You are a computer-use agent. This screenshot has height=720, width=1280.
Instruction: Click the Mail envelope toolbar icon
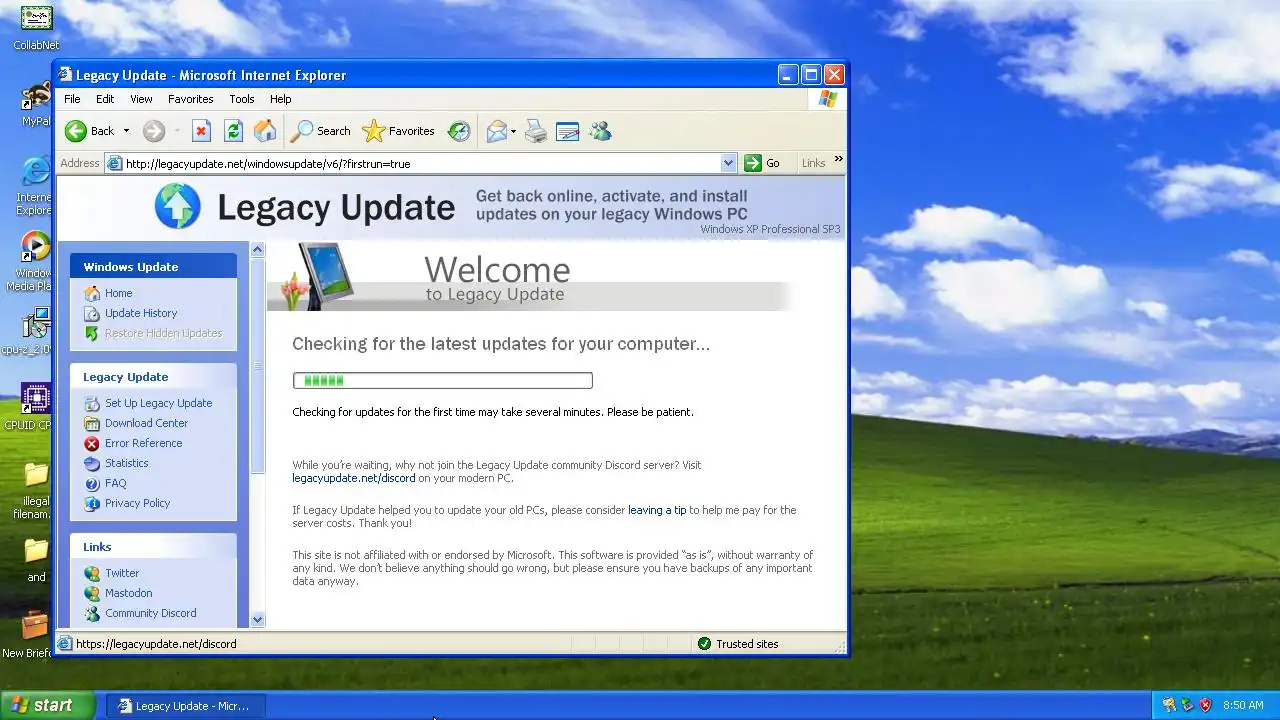pyautogui.click(x=496, y=131)
